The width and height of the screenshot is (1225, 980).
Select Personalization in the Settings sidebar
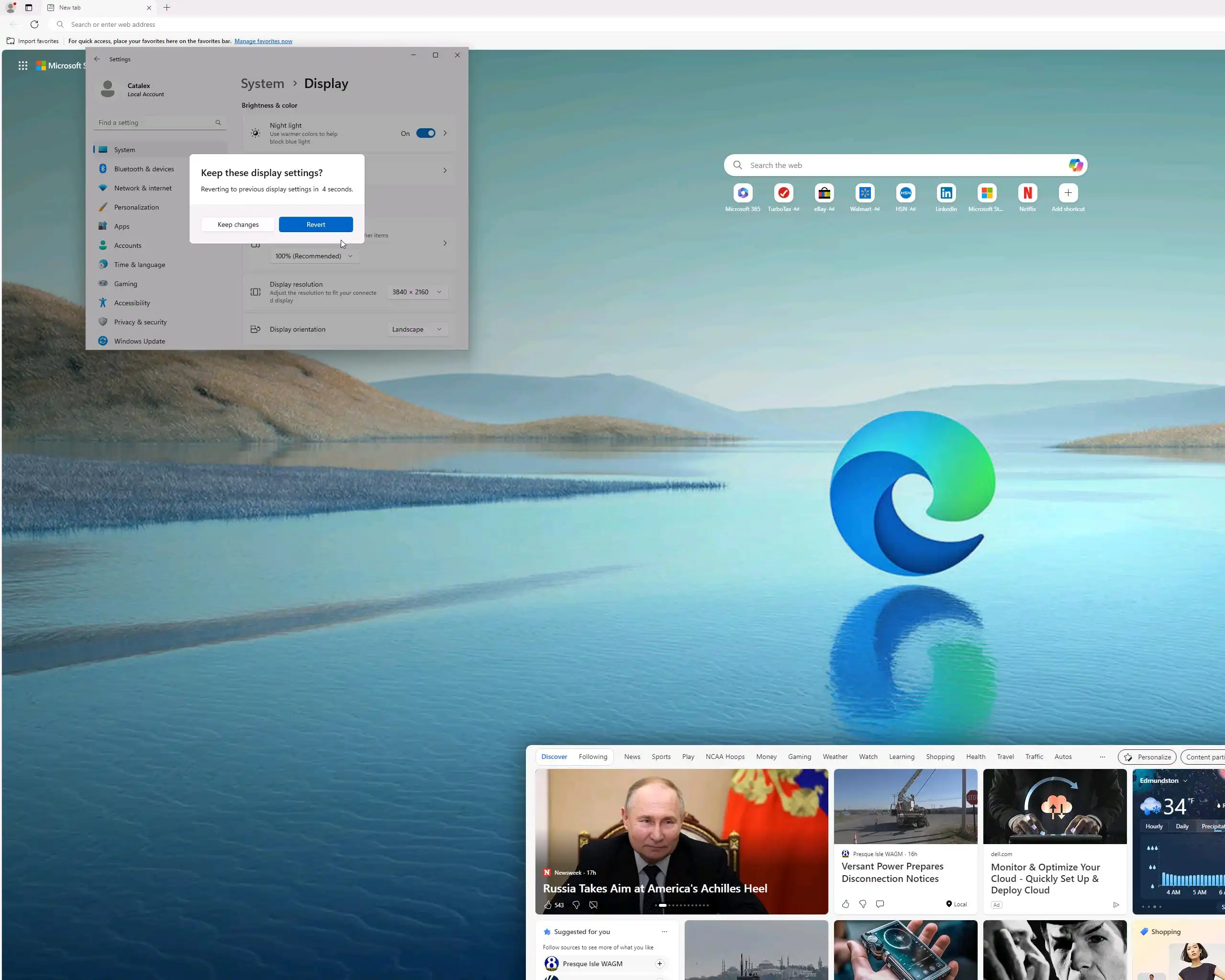coord(136,207)
